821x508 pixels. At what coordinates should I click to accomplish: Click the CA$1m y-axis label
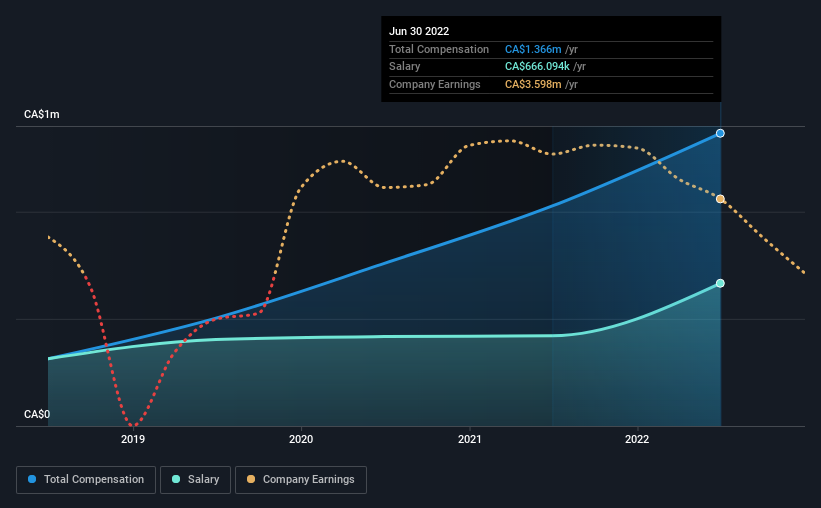42,114
